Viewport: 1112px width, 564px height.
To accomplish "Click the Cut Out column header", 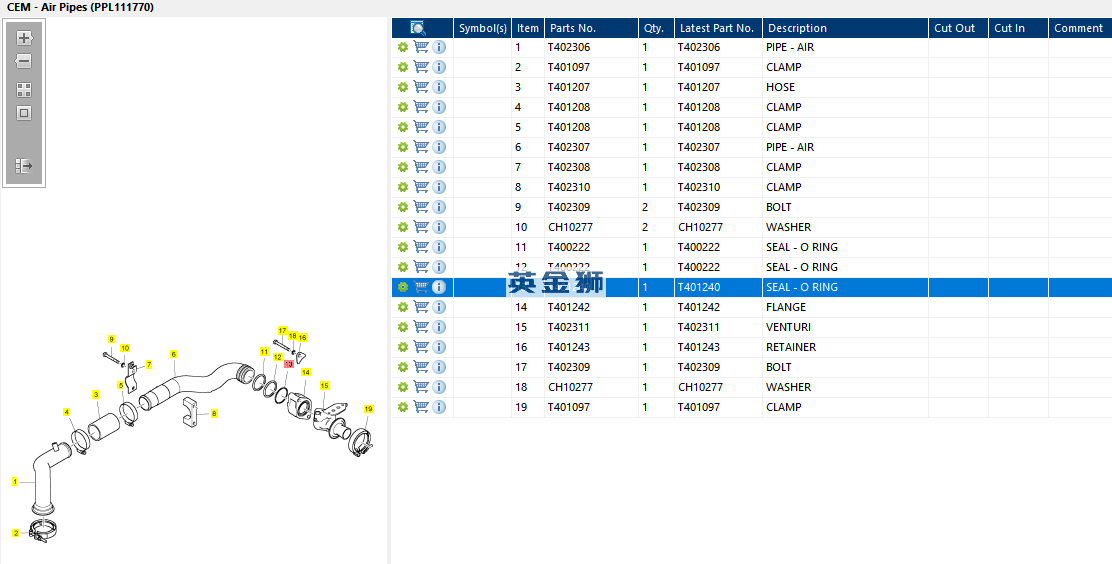I will coord(958,28).
